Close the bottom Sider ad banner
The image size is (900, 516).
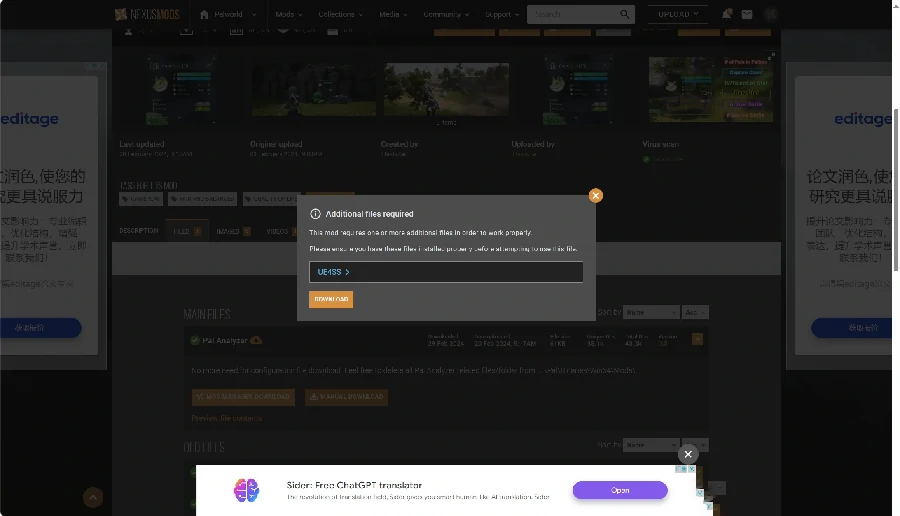pyautogui.click(x=688, y=454)
